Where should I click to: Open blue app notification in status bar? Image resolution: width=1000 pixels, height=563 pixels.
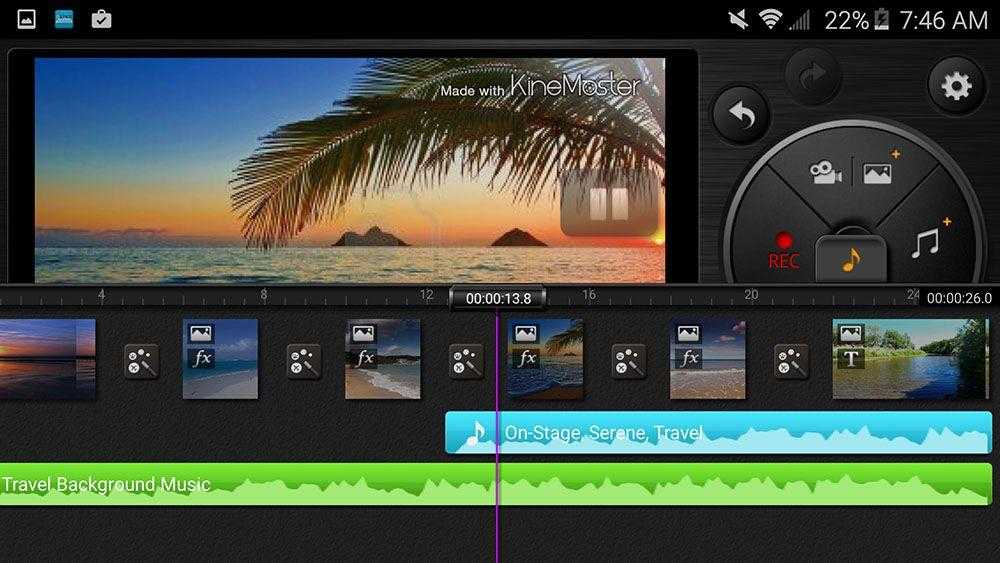click(64, 19)
